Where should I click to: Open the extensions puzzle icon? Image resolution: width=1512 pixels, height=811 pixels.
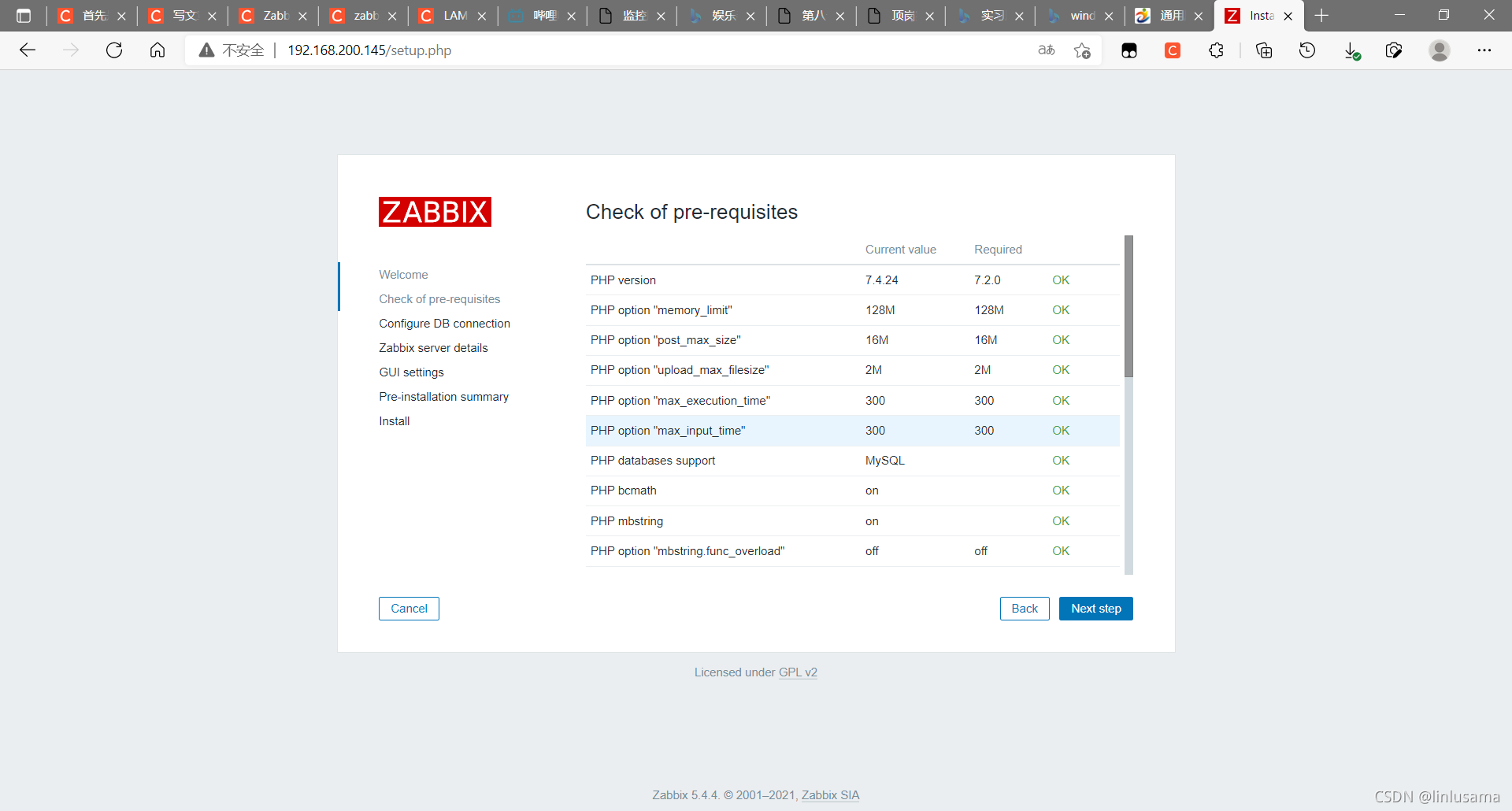point(1217,50)
